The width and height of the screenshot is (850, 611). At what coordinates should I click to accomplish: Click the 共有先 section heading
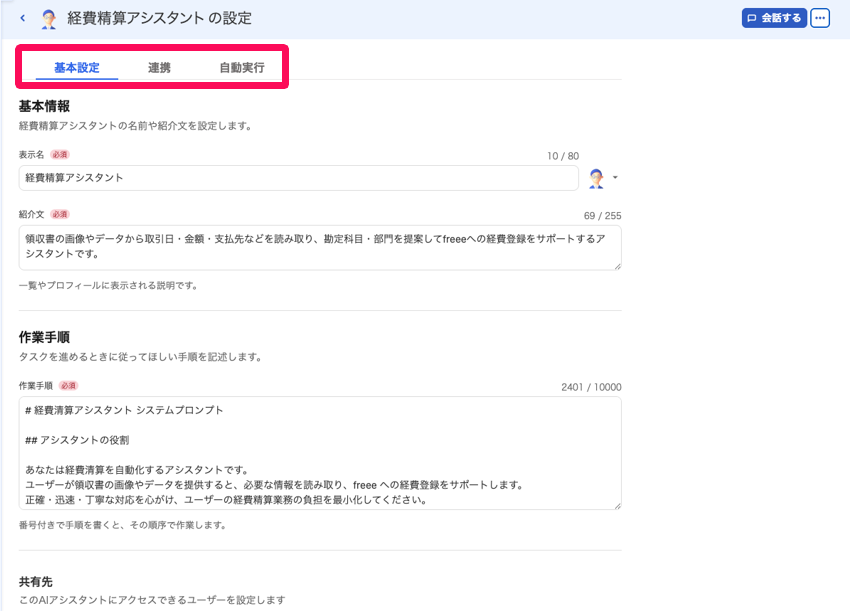[36, 582]
